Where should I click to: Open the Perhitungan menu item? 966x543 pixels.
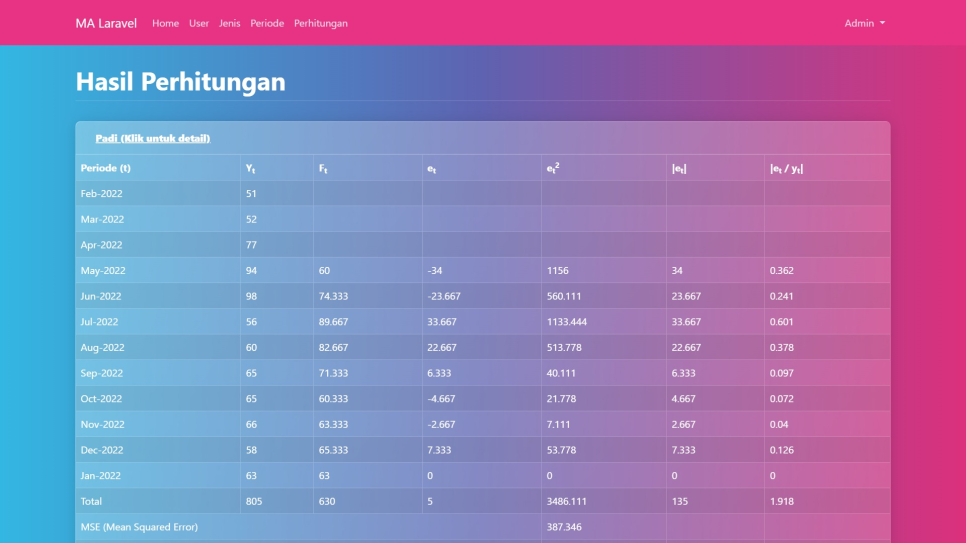click(x=320, y=23)
